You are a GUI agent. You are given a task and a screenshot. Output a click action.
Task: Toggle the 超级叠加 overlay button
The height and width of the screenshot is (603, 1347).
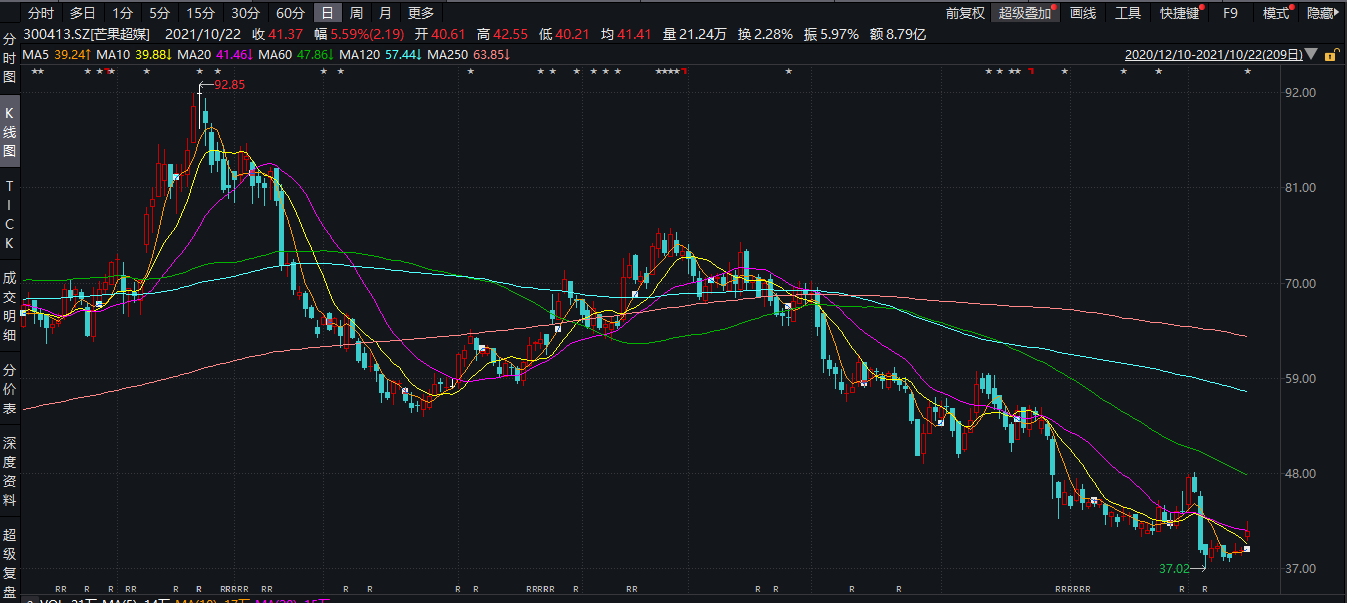tap(1025, 13)
